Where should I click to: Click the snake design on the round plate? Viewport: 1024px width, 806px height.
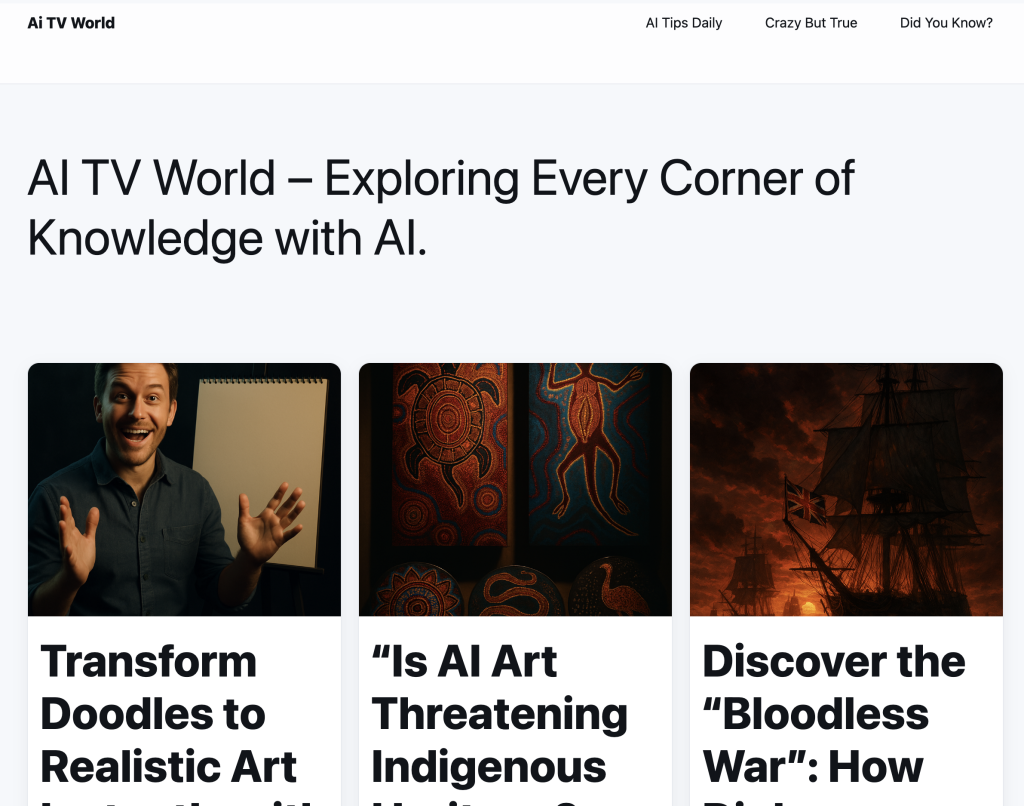pos(516,591)
